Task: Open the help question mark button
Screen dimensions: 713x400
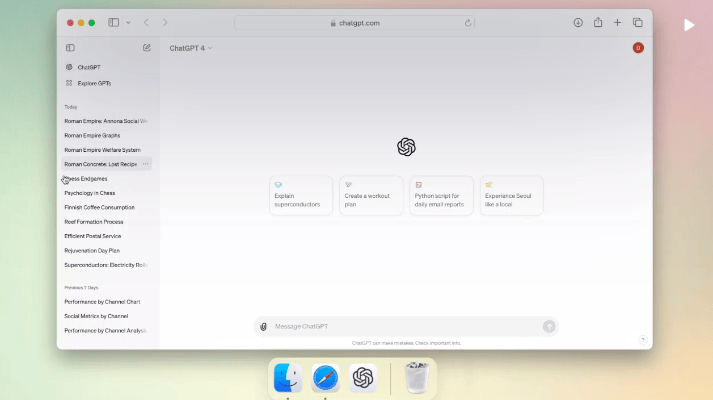Action: point(643,340)
